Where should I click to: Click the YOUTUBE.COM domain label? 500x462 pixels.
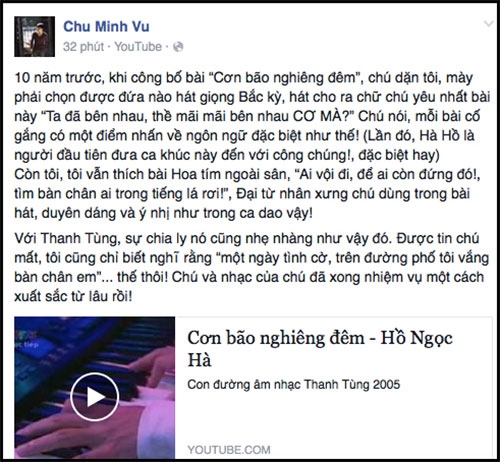(229, 450)
